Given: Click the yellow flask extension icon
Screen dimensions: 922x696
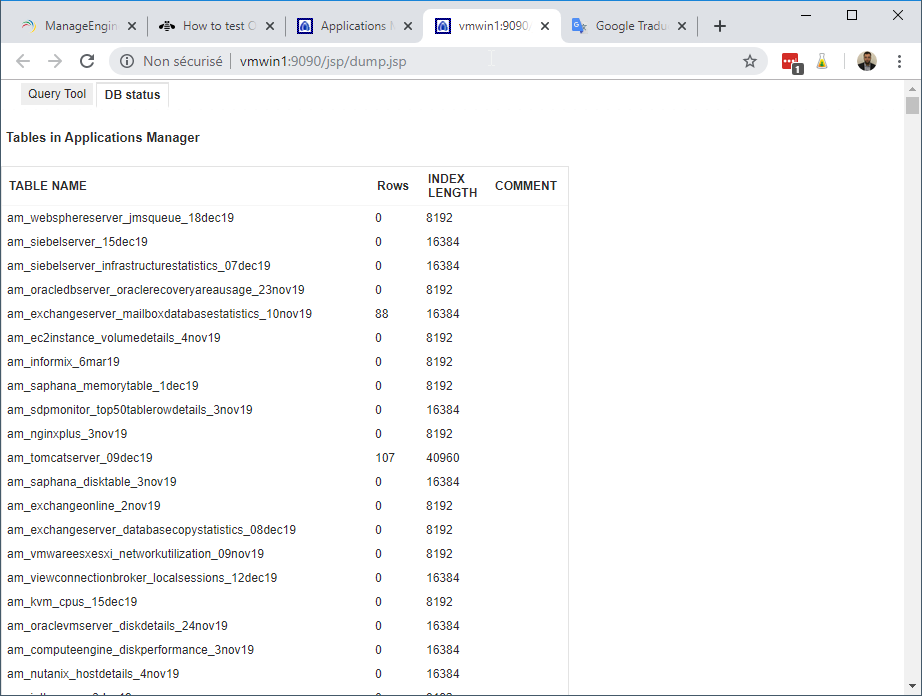Looking at the screenshot, I should coord(822,61).
